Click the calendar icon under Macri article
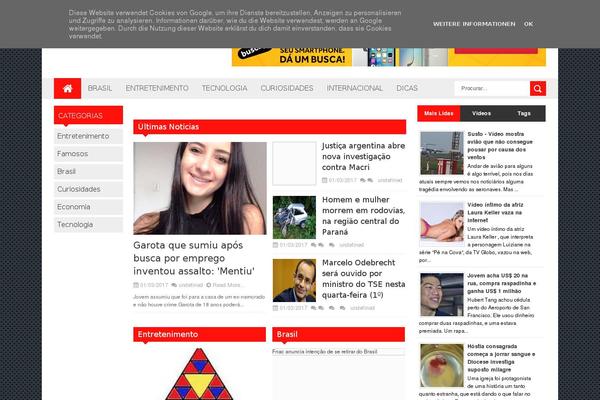This screenshot has height=400, width=600. pyautogui.click(x=324, y=180)
